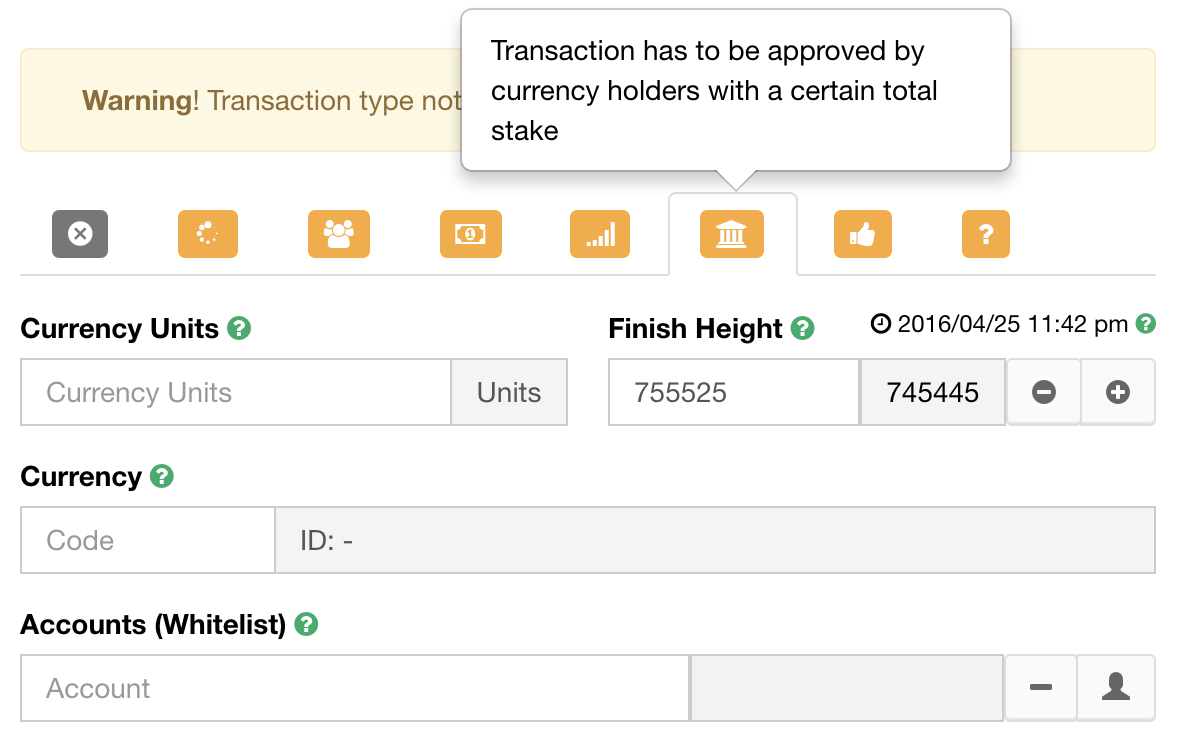1186x738 pixels.
Task: Select the gray X no-approval tab
Action: click(x=80, y=234)
